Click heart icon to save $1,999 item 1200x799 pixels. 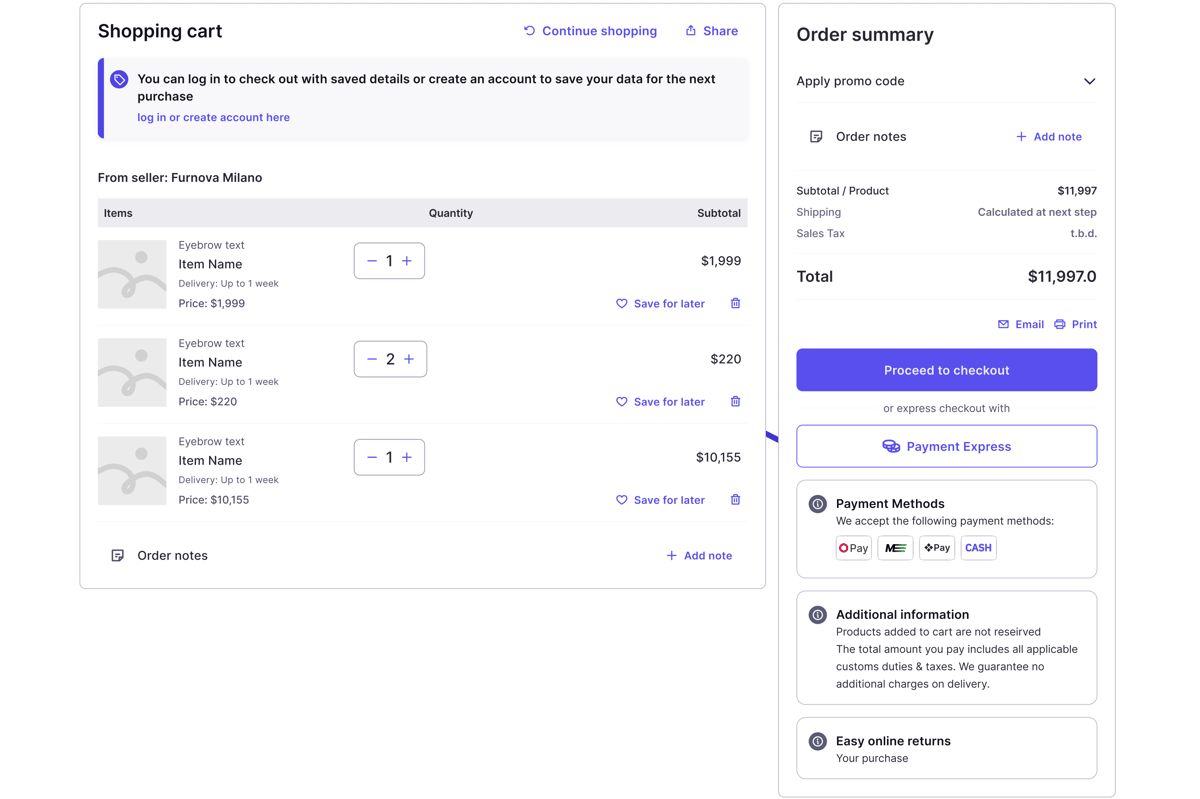[621, 303]
